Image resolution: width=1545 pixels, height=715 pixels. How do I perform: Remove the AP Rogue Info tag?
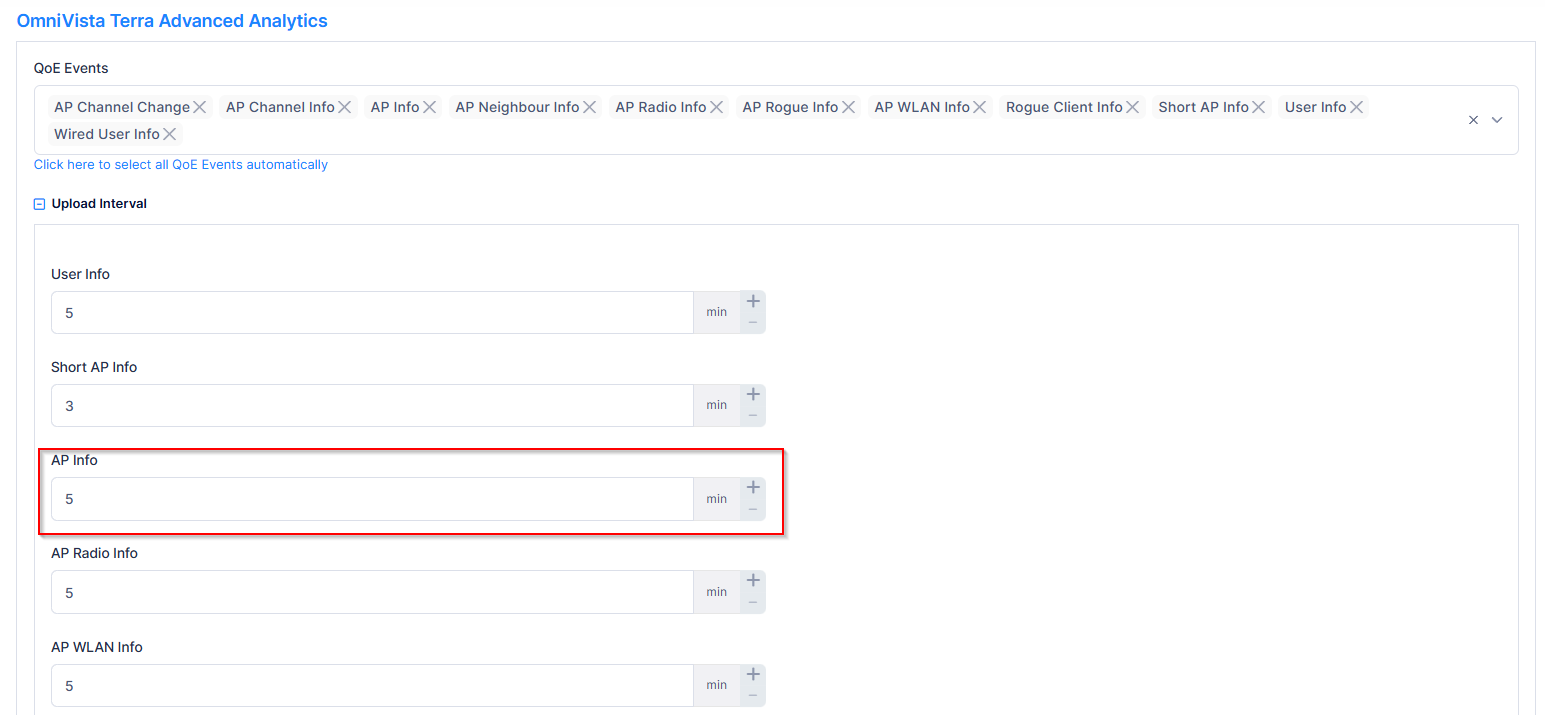[849, 107]
